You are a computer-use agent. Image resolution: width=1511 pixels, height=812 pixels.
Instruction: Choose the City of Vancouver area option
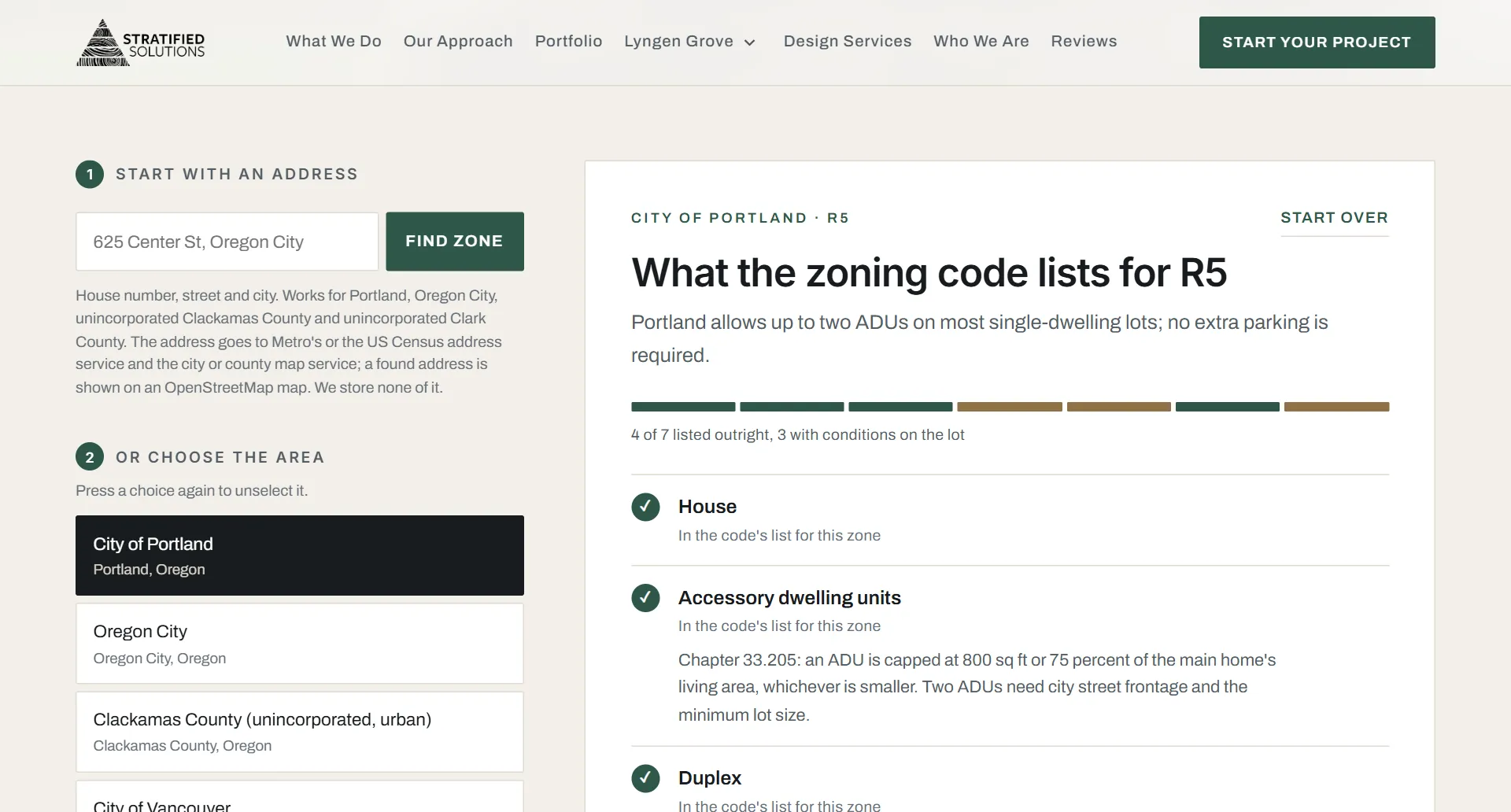point(300,796)
